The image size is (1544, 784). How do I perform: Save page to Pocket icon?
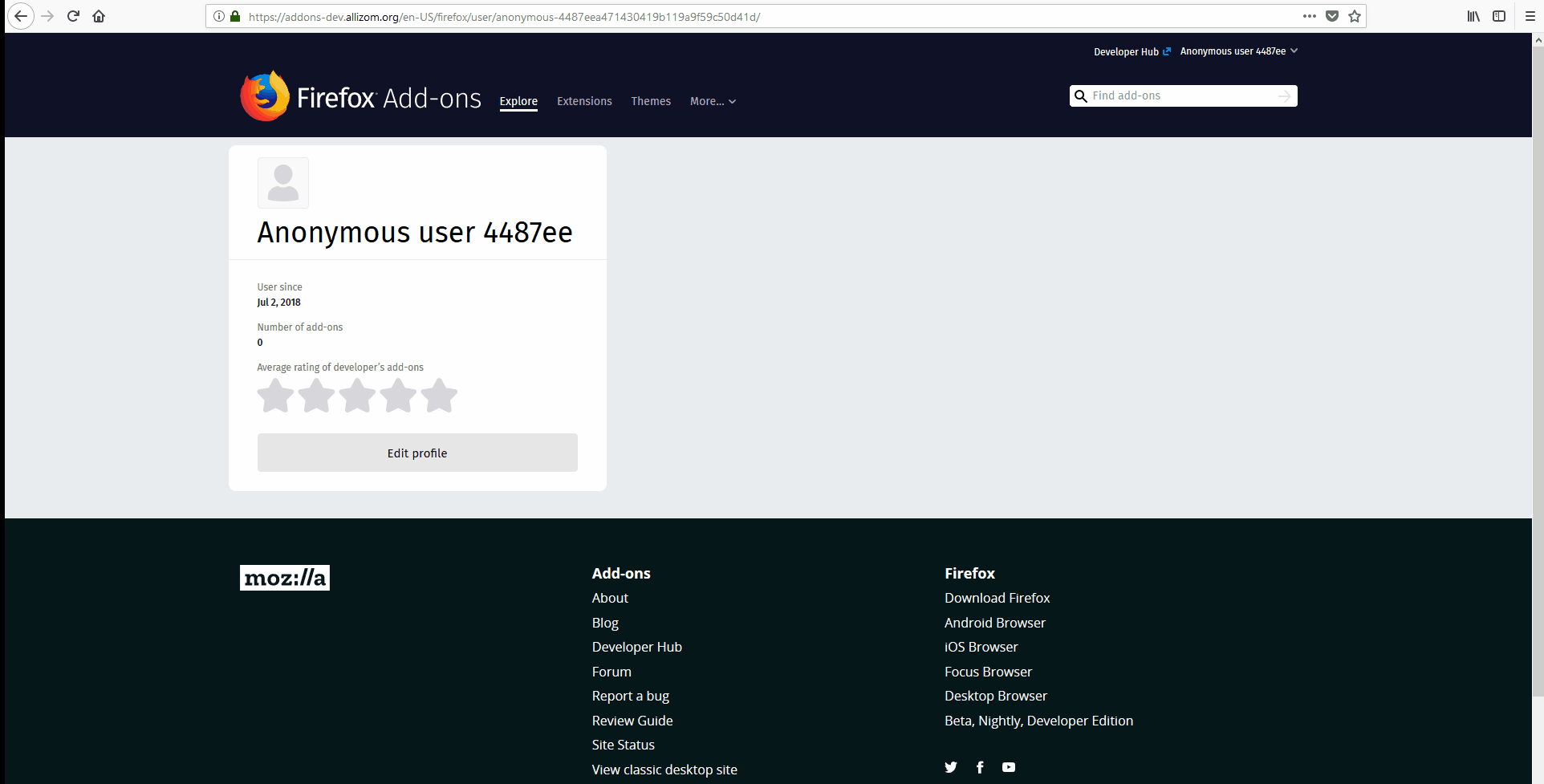pos(1332,16)
